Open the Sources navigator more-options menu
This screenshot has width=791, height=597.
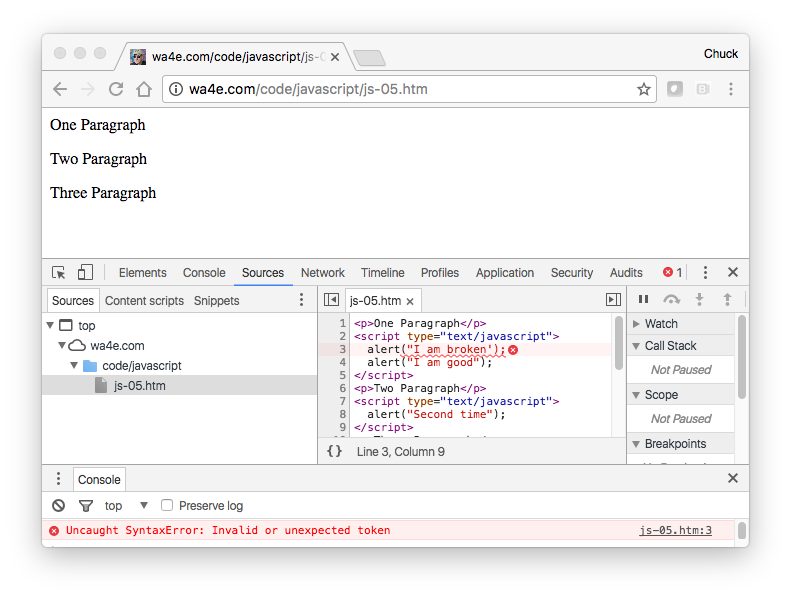coord(301,300)
